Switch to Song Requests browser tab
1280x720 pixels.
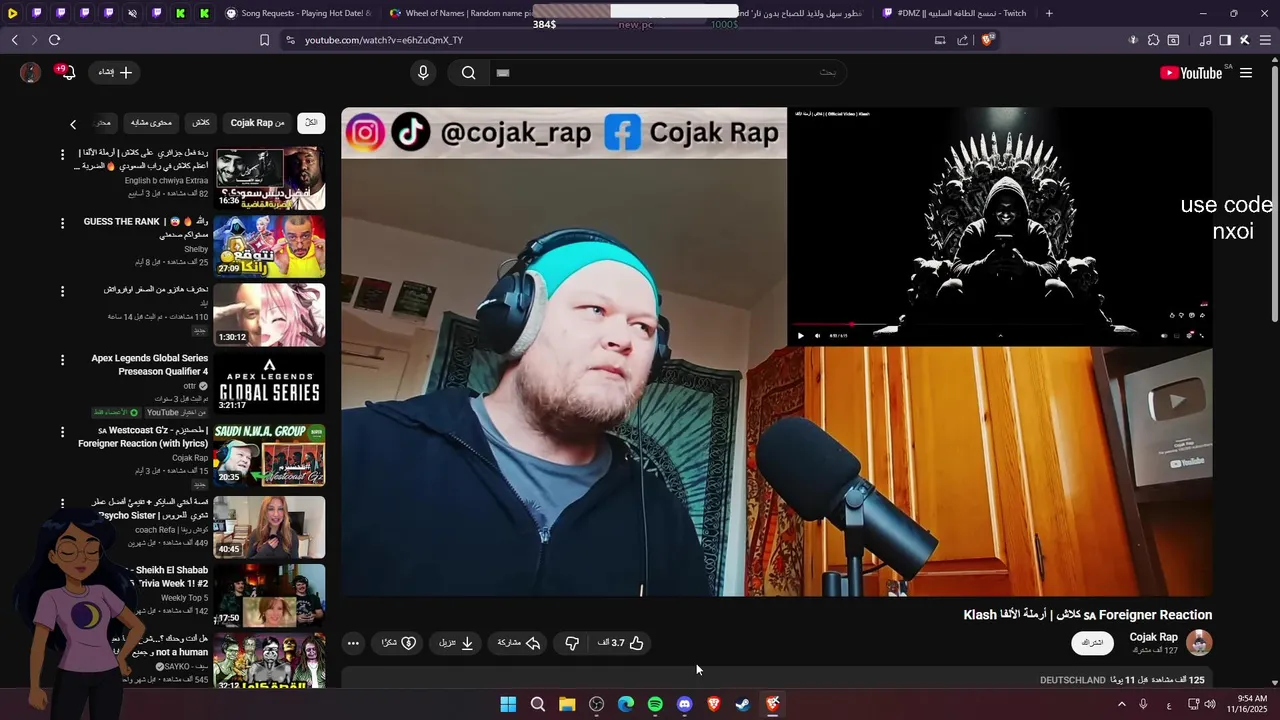[298, 13]
